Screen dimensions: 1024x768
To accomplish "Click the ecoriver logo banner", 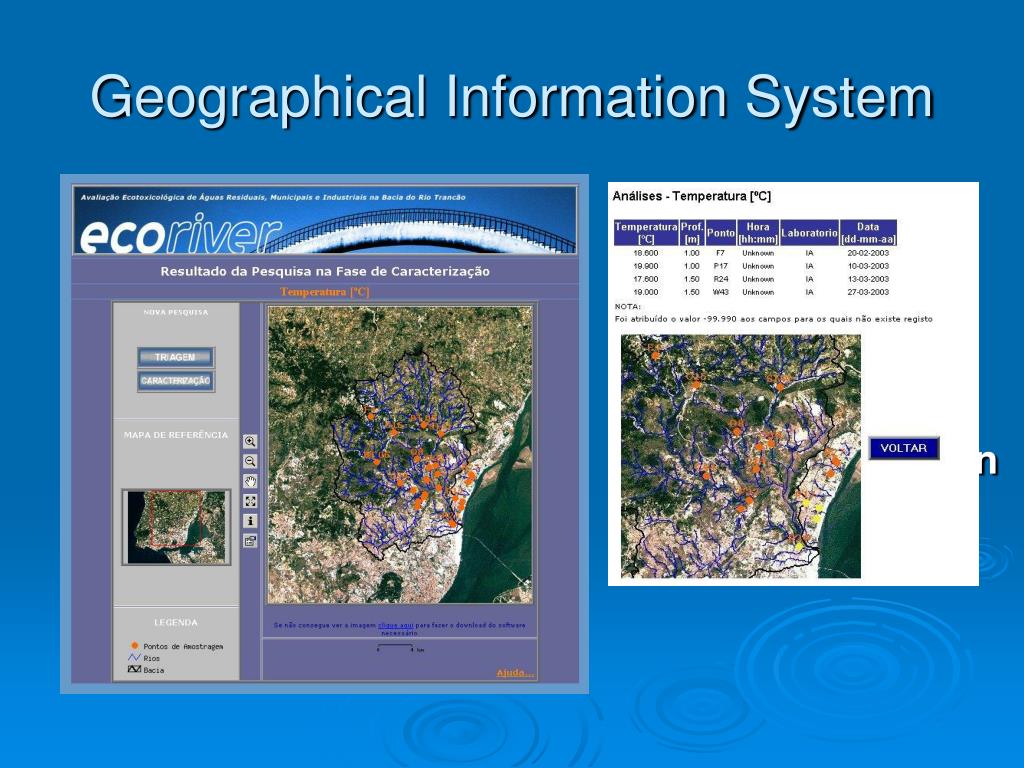I will 325,220.
